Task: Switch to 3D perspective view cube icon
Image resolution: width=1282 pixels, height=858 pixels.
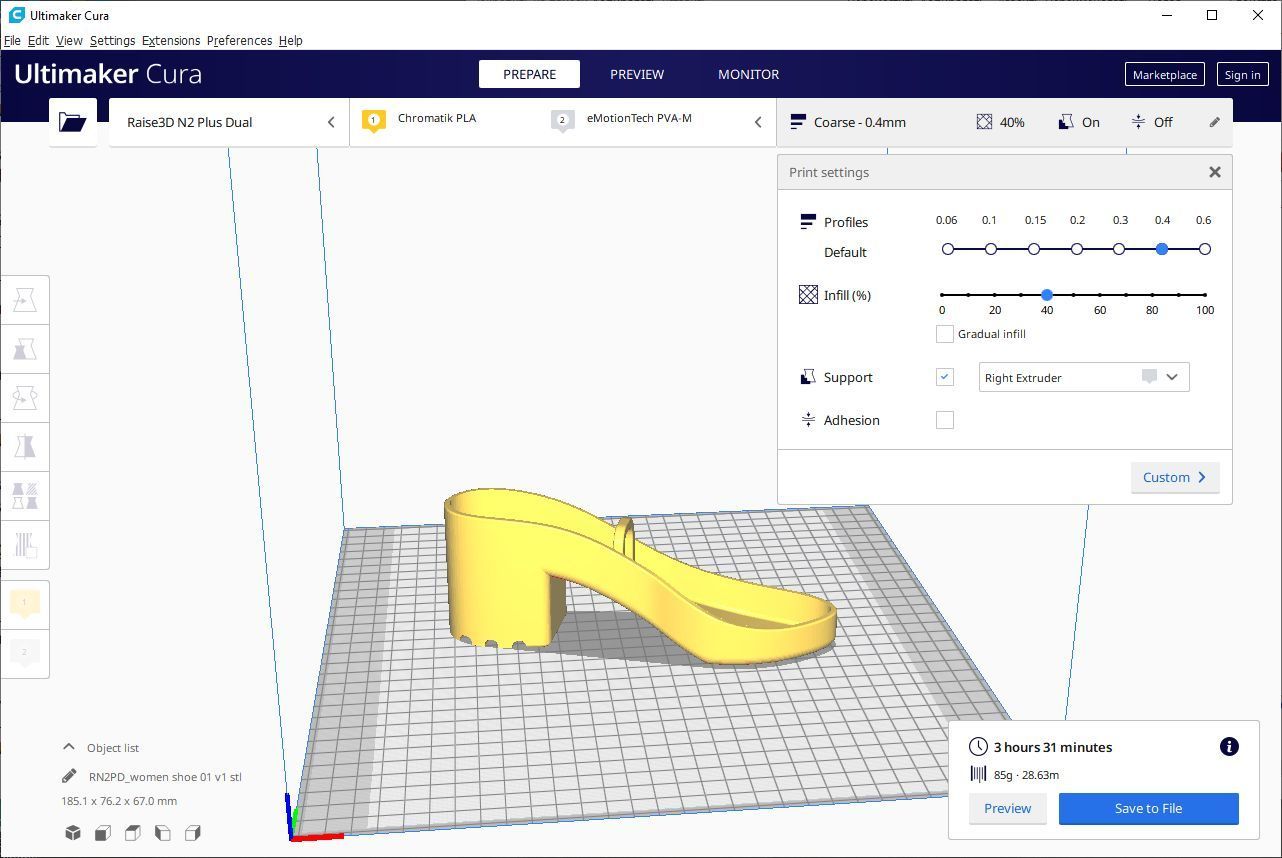Action: (x=73, y=833)
